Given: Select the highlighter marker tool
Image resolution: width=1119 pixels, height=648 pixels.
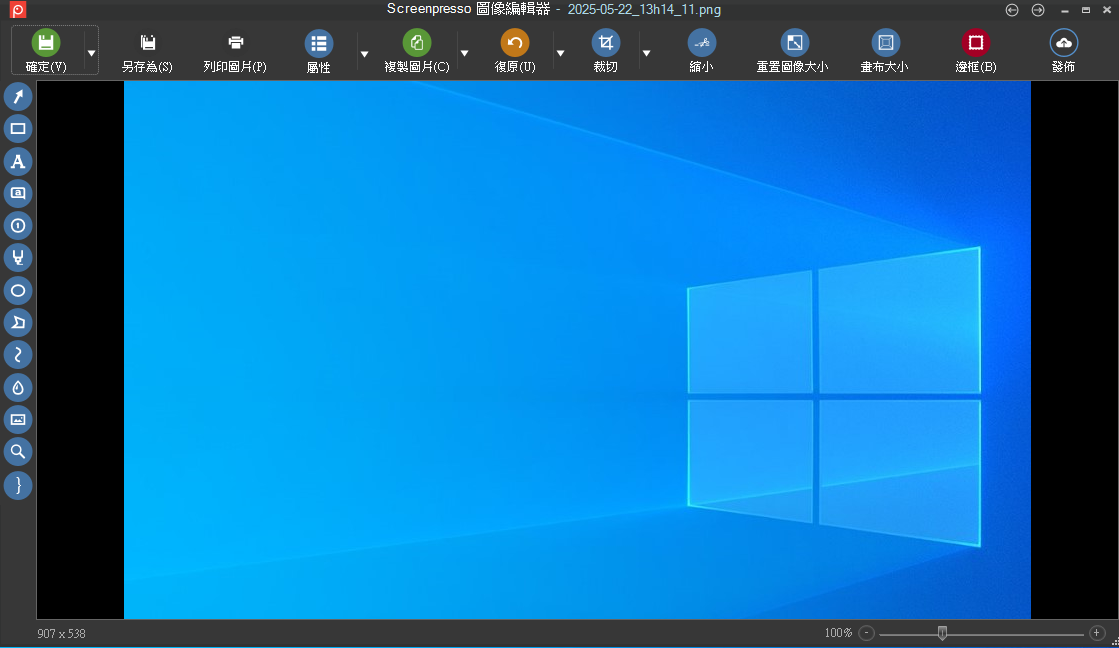Looking at the screenshot, I should tap(18, 258).
